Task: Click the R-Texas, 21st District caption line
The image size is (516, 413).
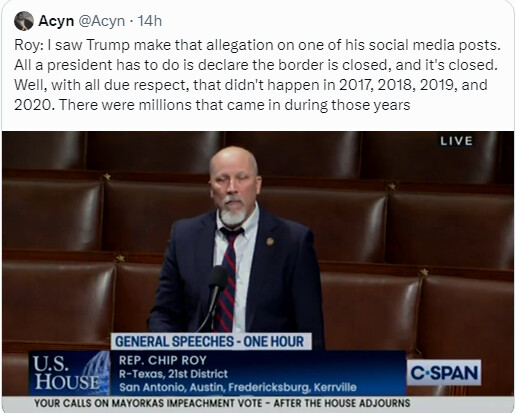Action: 173,374
